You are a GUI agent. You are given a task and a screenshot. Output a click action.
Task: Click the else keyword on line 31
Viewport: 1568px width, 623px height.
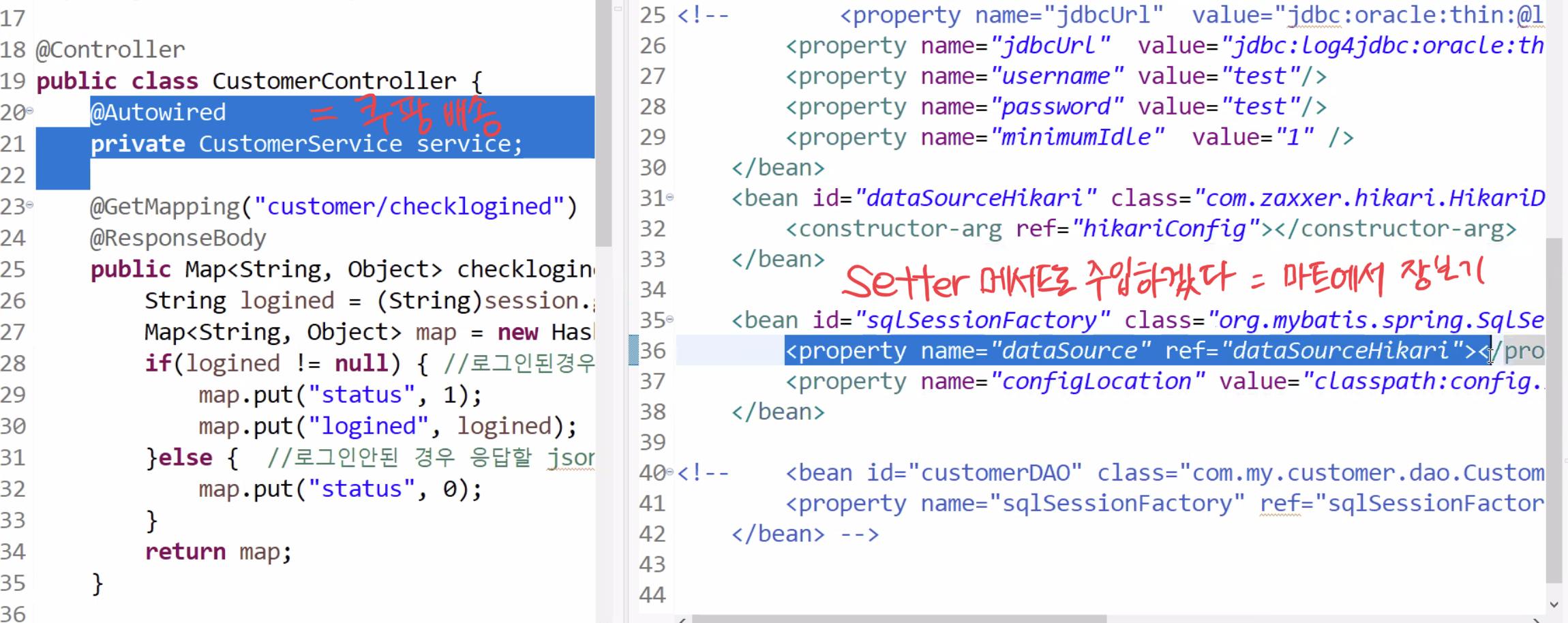[x=185, y=457]
